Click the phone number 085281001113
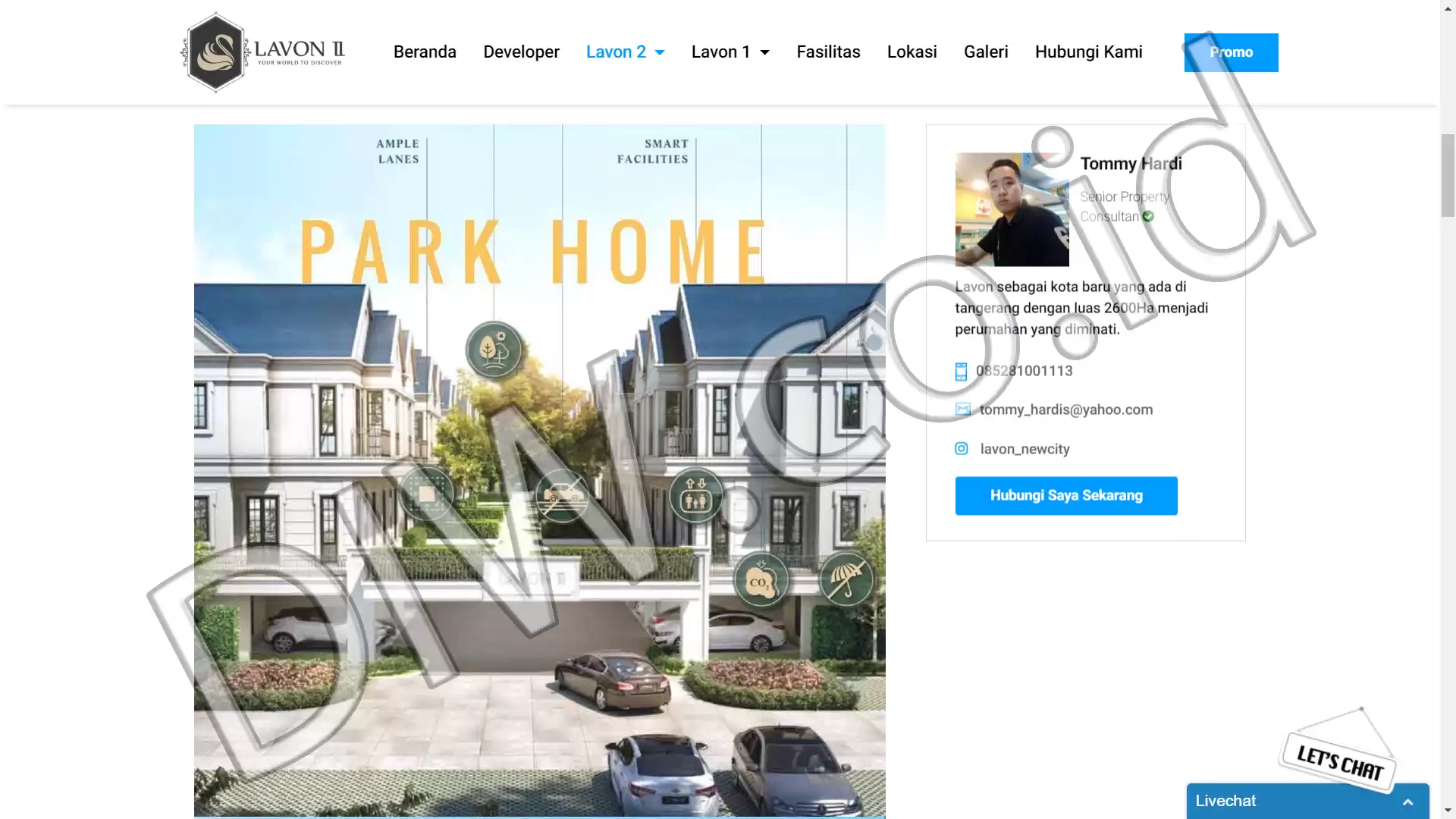The image size is (1456, 819). (x=1024, y=371)
